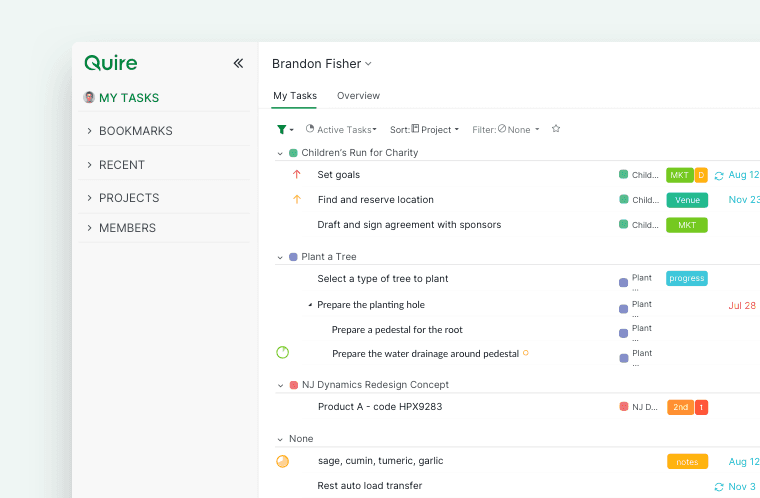Click the purple project square on Select a type of tree row
The height and width of the screenshot is (498, 760).
pos(623,282)
